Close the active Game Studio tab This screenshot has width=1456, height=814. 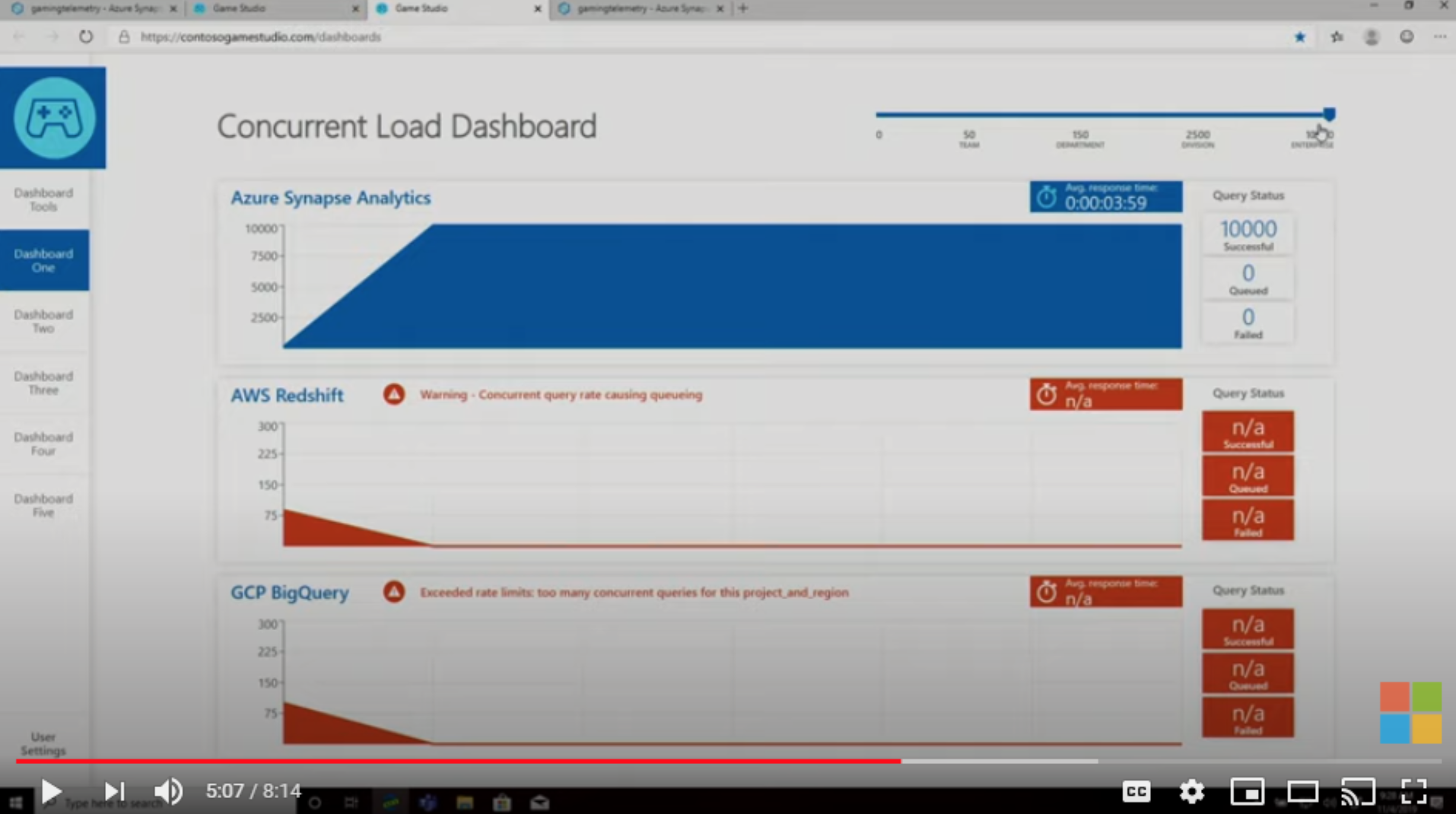(x=538, y=8)
